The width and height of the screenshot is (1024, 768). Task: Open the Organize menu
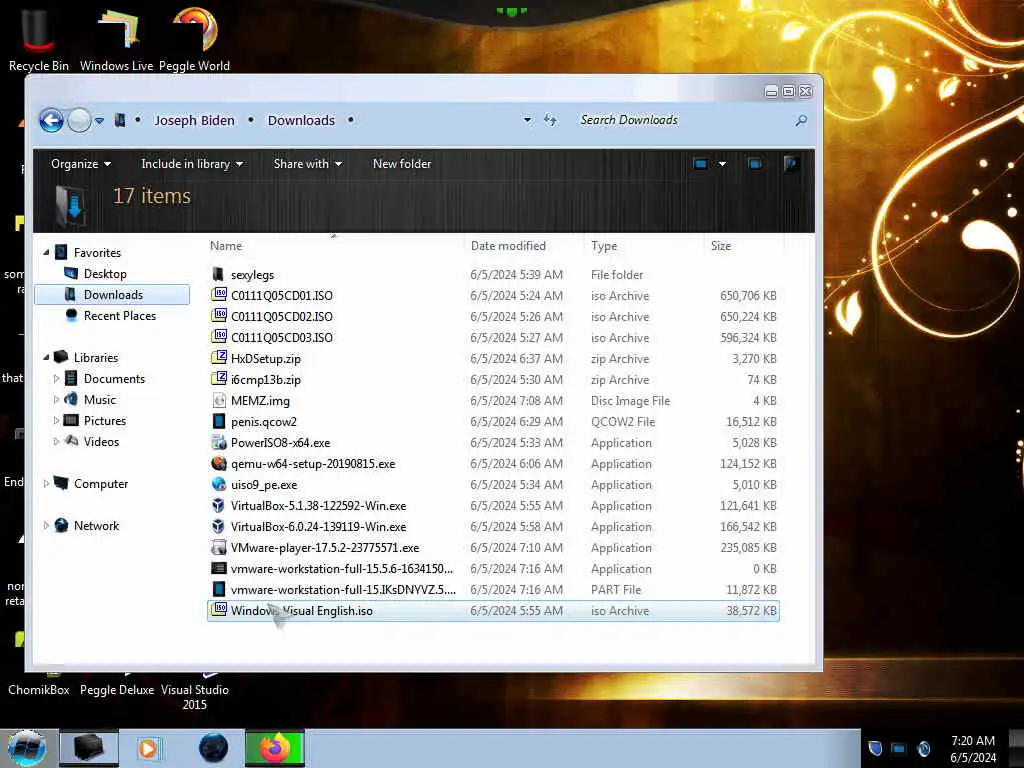point(81,164)
